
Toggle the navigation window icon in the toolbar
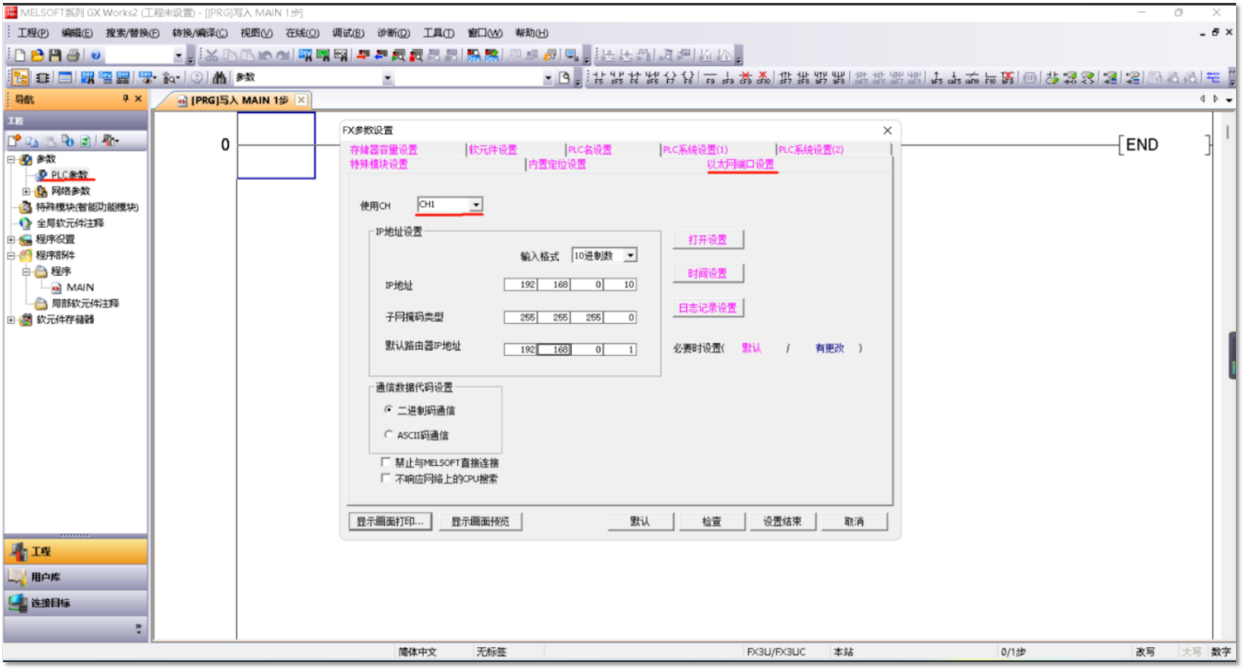click(21, 77)
